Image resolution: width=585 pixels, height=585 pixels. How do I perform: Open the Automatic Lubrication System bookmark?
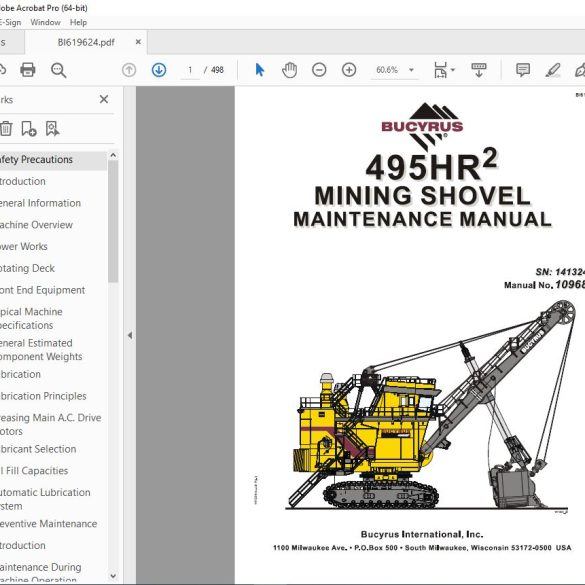[x=45, y=499]
